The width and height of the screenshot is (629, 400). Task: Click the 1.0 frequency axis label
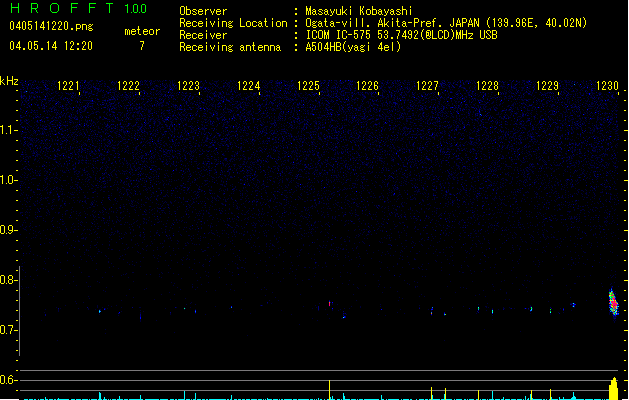pyautogui.click(x=8, y=180)
